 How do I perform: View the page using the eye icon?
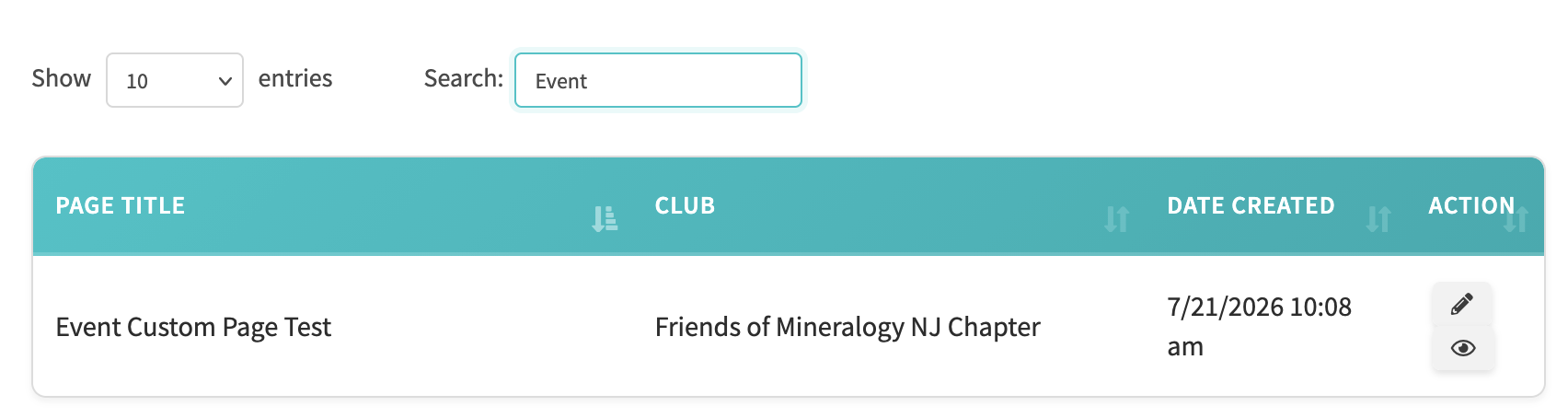pyautogui.click(x=1462, y=348)
